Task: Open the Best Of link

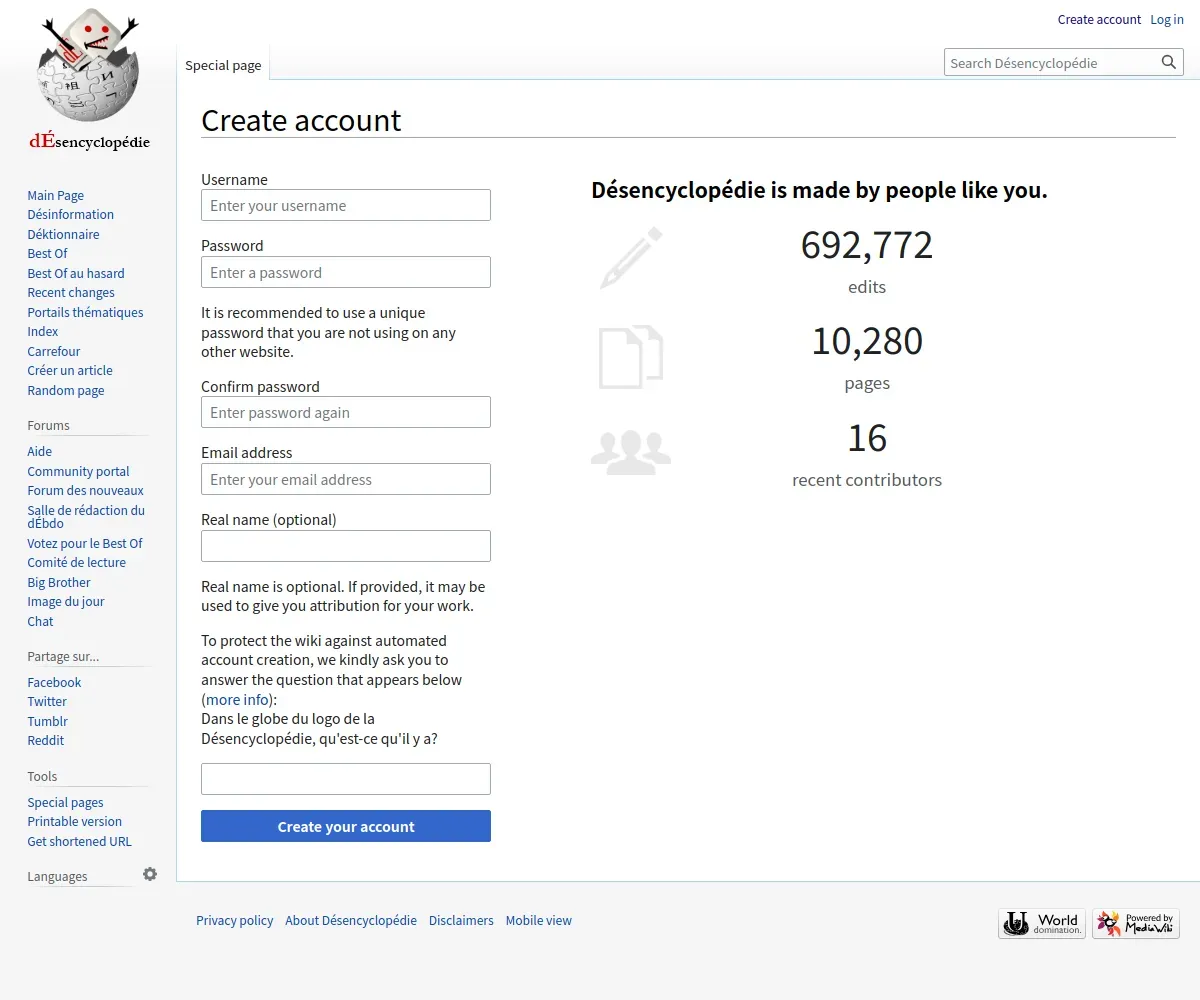Action: pos(47,253)
